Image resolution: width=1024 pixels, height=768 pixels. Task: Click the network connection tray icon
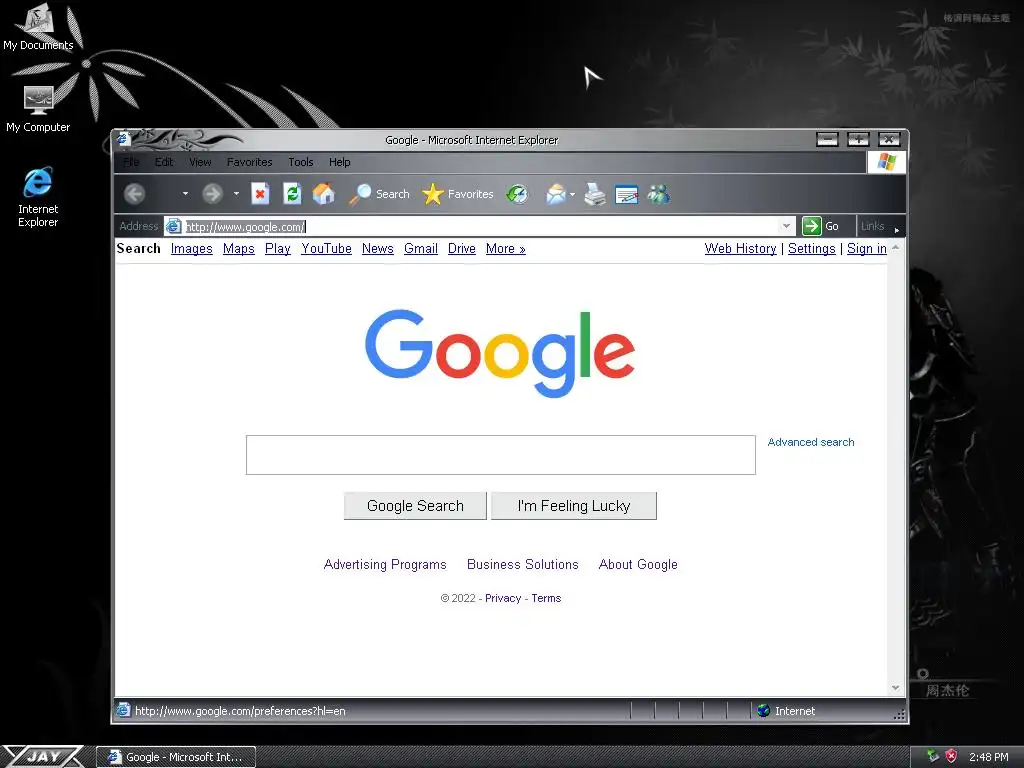click(x=933, y=756)
